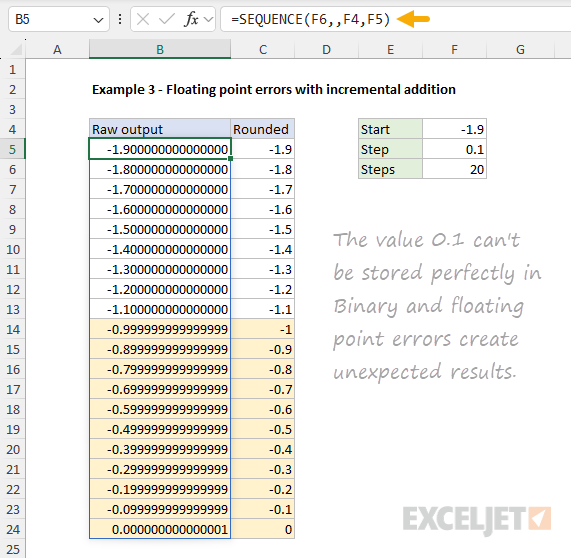The height and width of the screenshot is (558, 571).
Task: Click the fill handle of cell B5
Action: click(x=231, y=159)
